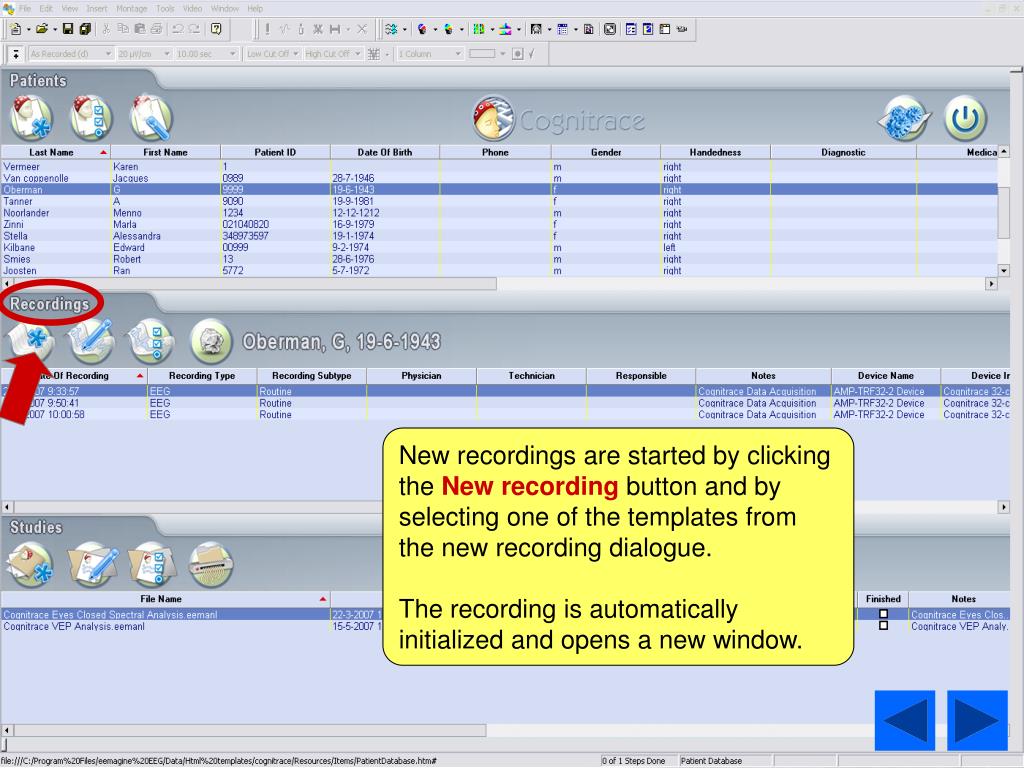Image resolution: width=1024 pixels, height=768 pixels.
Task: Open the As Recorded montage dropdown
Action: 71,54
